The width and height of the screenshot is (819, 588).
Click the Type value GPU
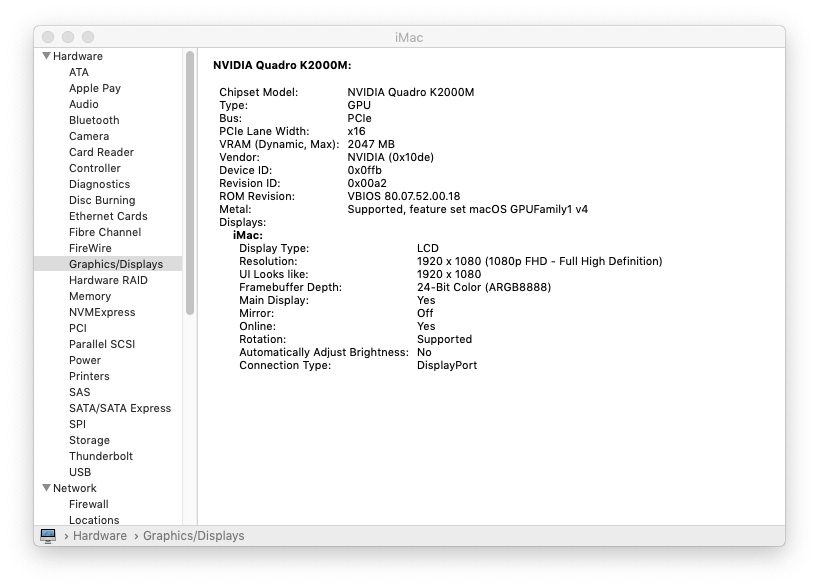pyautogui.click(x=359, y=105)
